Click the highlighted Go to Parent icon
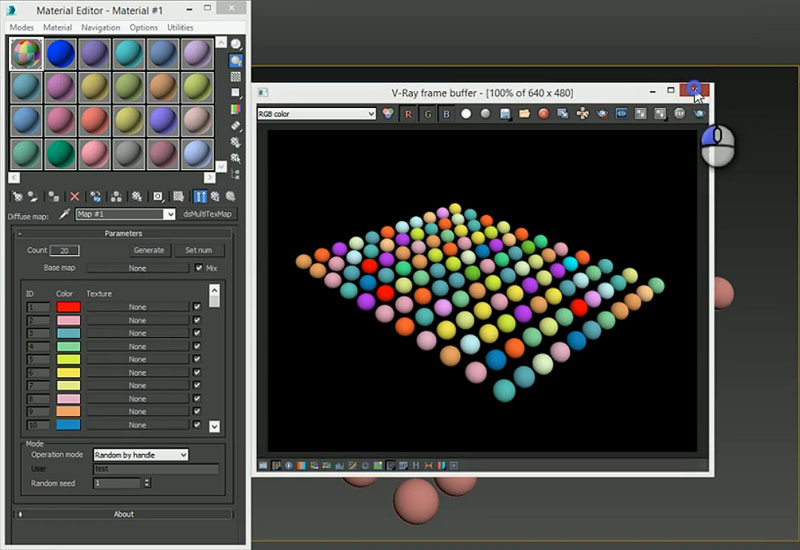This screenshot has width=800, height=550. pyautogui.click(x=200, y=197)
